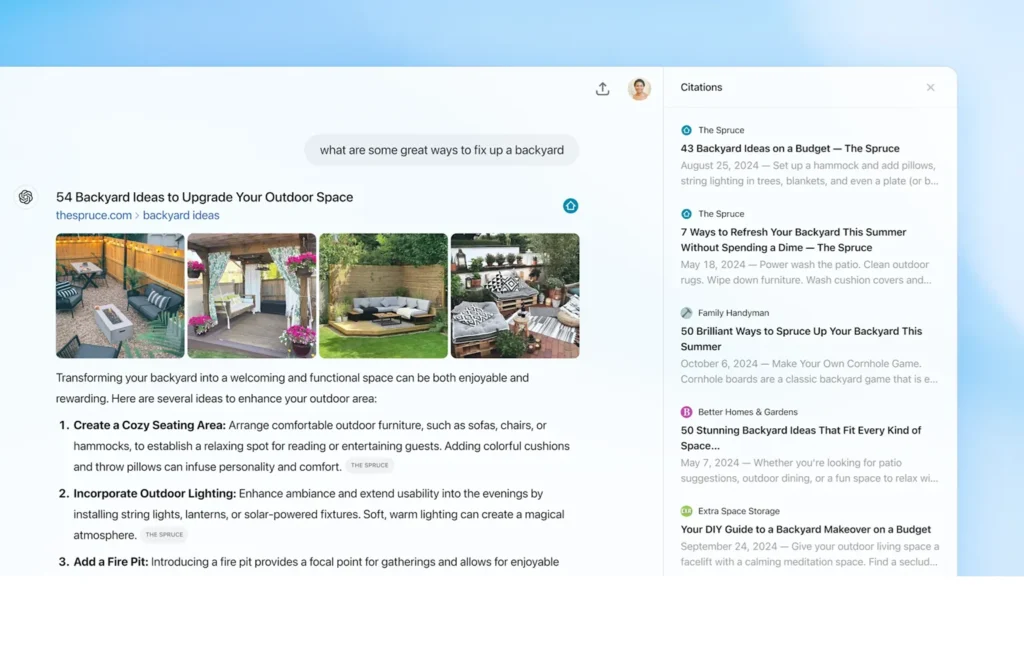Click the 'September 24, 2024' citation snippet
Image resolution: width=1024 pixels, height=657 pixels.
[x=810, y=554]
